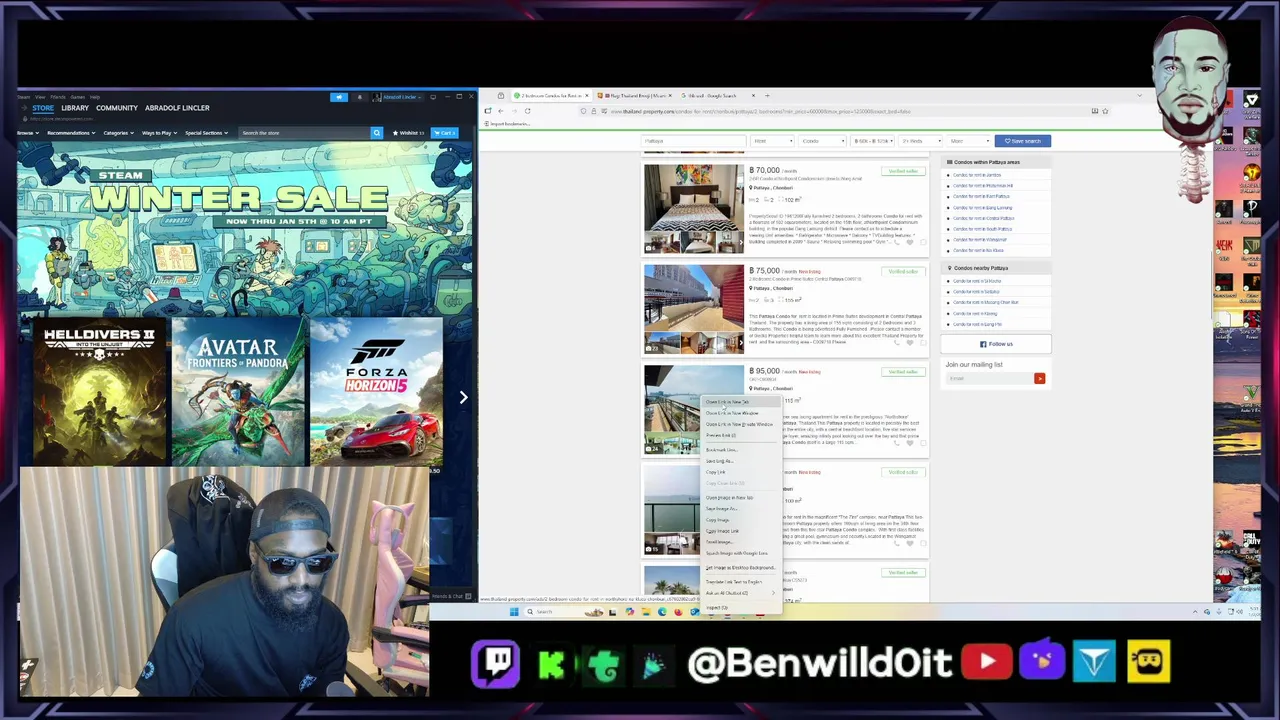Click the Steam store search magnifier button

(x=377, y=133)
